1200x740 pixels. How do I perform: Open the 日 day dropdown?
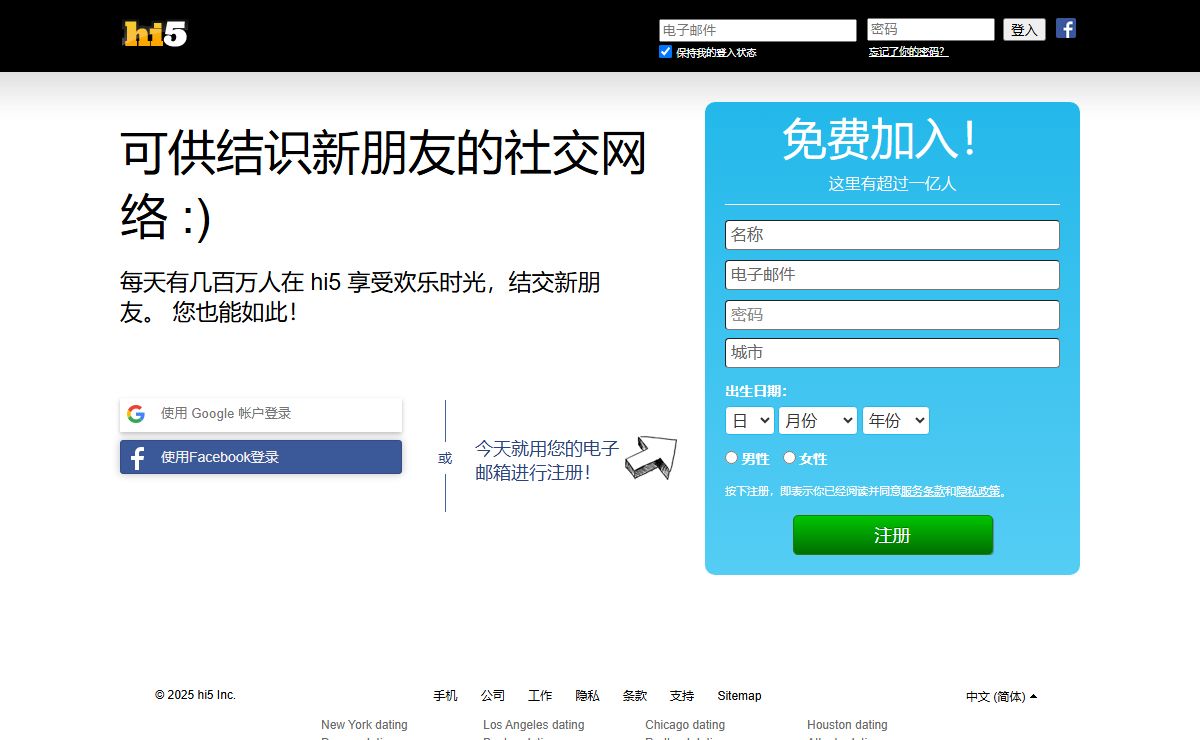click(749, 421)
